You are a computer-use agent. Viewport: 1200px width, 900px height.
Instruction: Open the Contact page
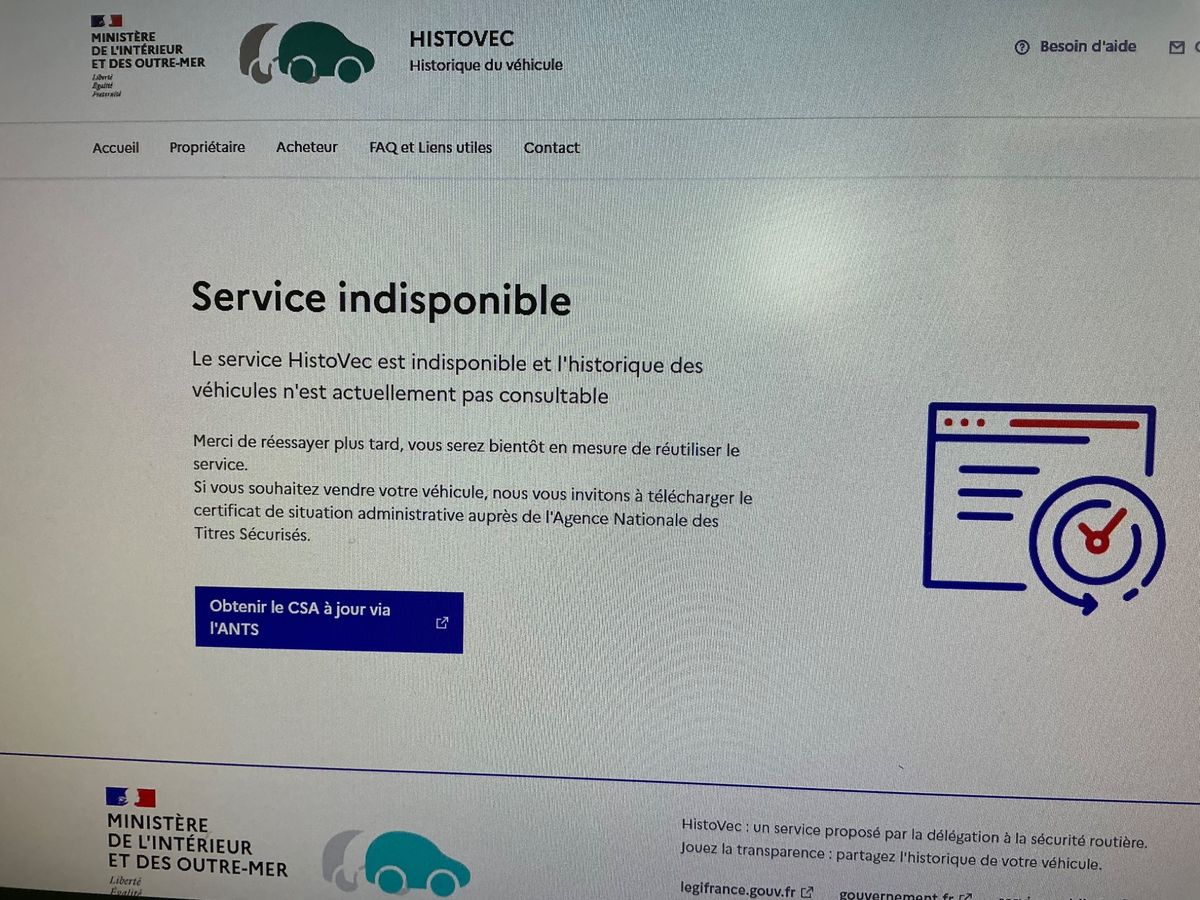tap(552, 148)
